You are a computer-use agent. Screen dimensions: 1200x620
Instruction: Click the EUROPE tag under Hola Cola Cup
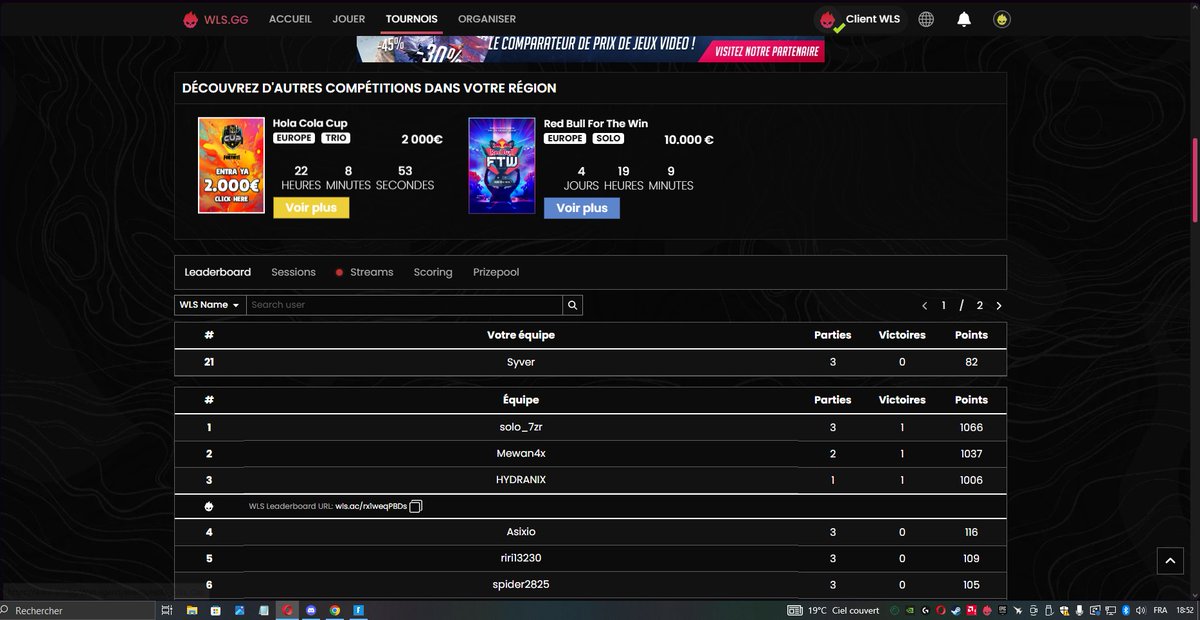(294, 138)
